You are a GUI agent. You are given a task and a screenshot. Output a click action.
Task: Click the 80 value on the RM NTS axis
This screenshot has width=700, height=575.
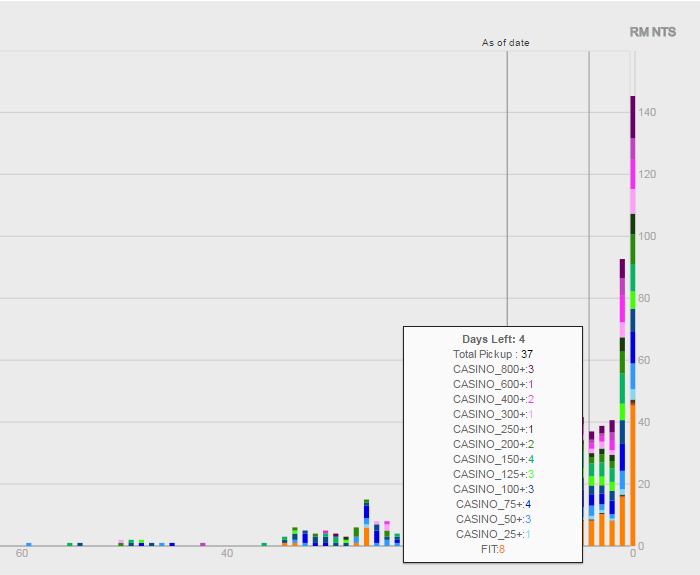point(644,299)
